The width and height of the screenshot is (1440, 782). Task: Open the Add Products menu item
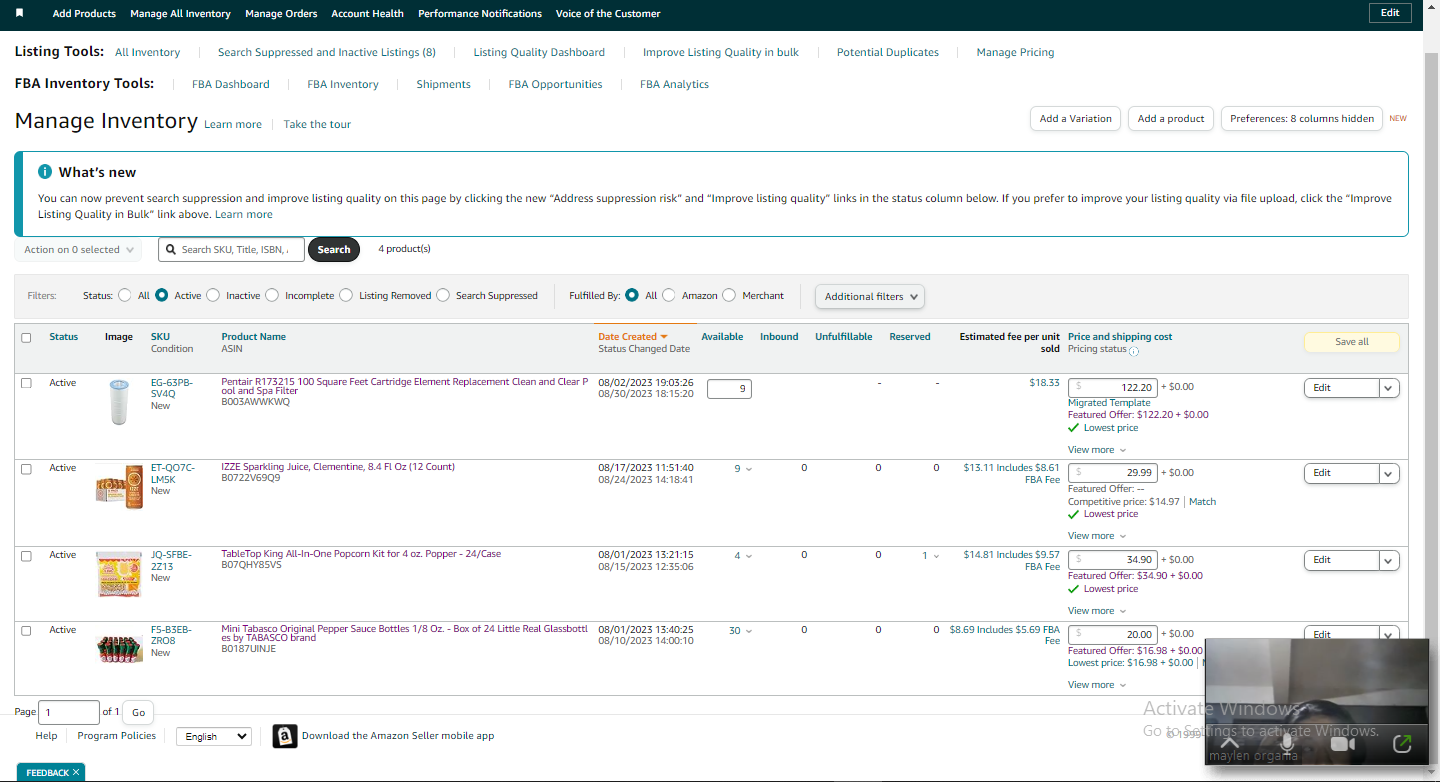pyautogui.click(x=84, y=14)
